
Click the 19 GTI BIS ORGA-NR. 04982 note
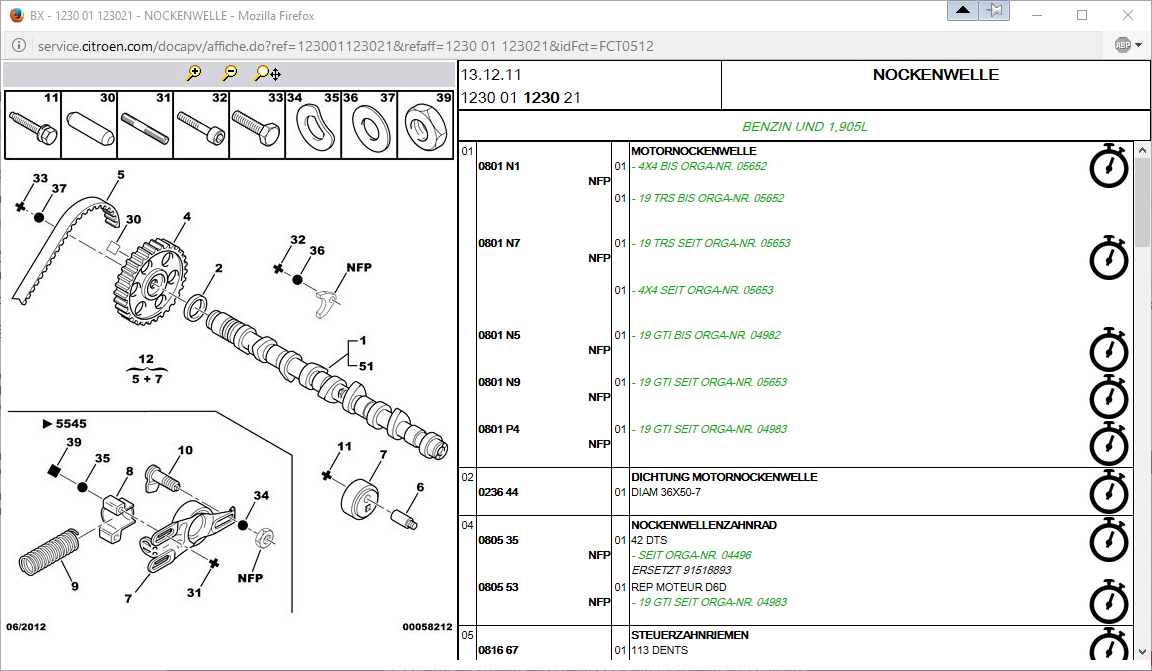tap(707, 335)
